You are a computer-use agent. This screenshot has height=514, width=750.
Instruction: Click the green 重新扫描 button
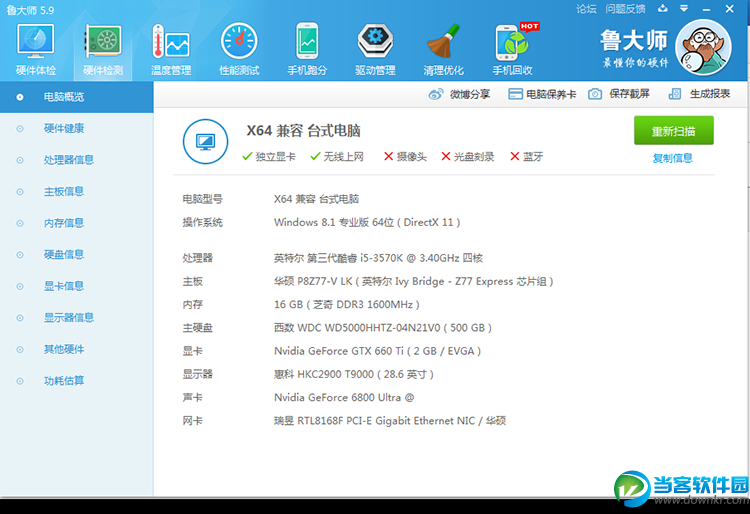[673, 131]
